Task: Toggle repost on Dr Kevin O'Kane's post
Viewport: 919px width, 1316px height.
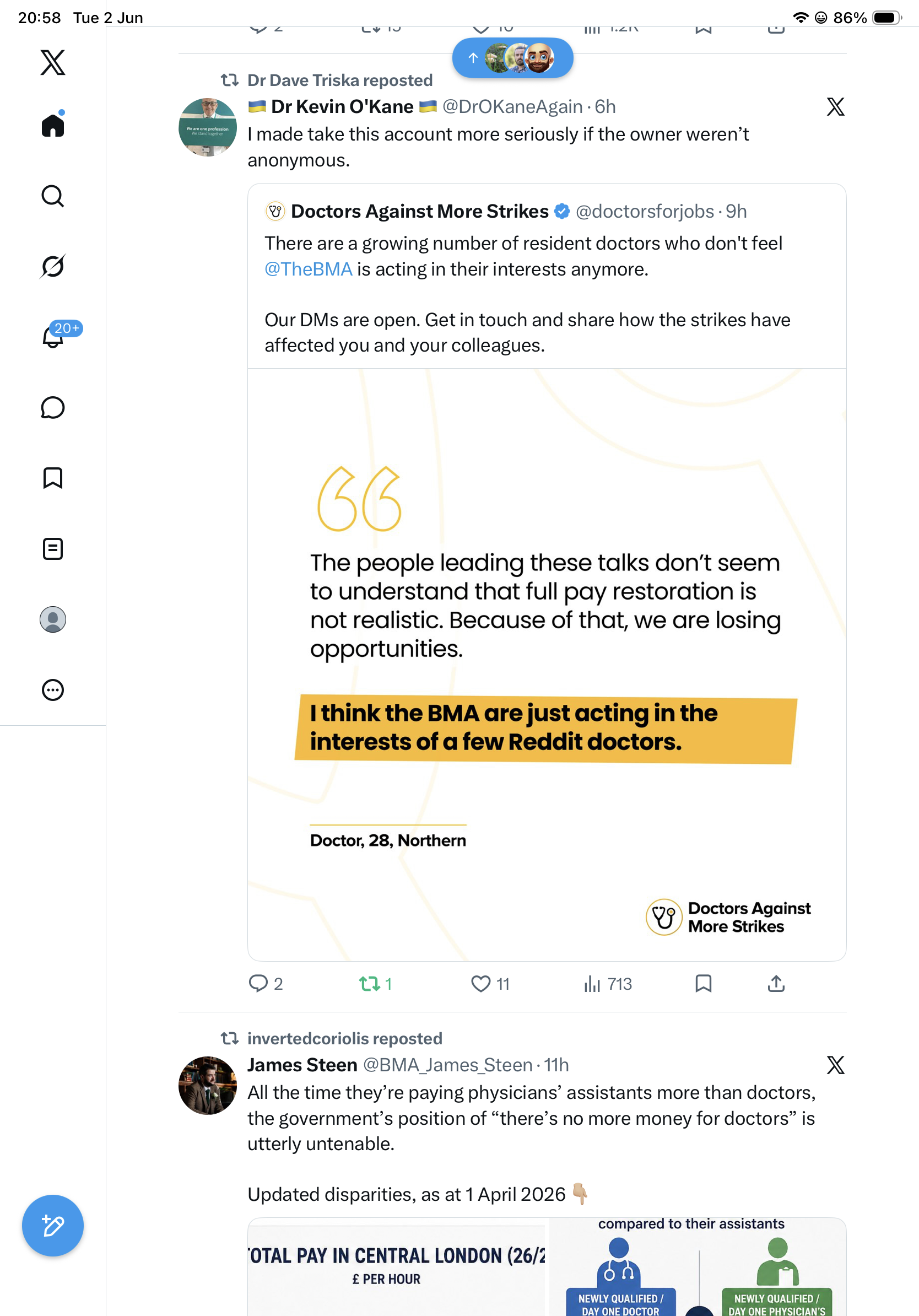Action: pyautogui.click(x=375, y=984)
